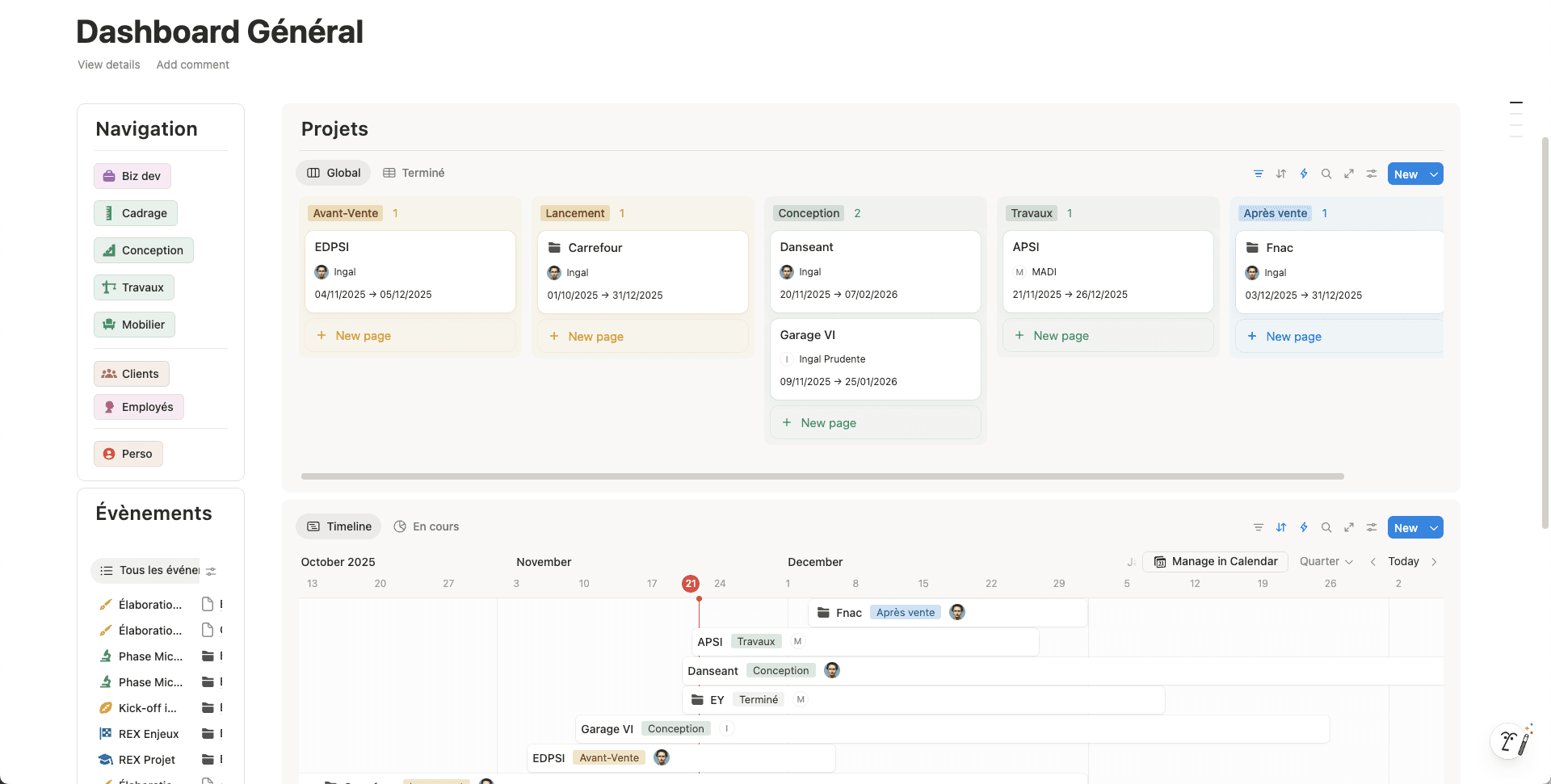Click New page under the Avant-Vente column

362,335
